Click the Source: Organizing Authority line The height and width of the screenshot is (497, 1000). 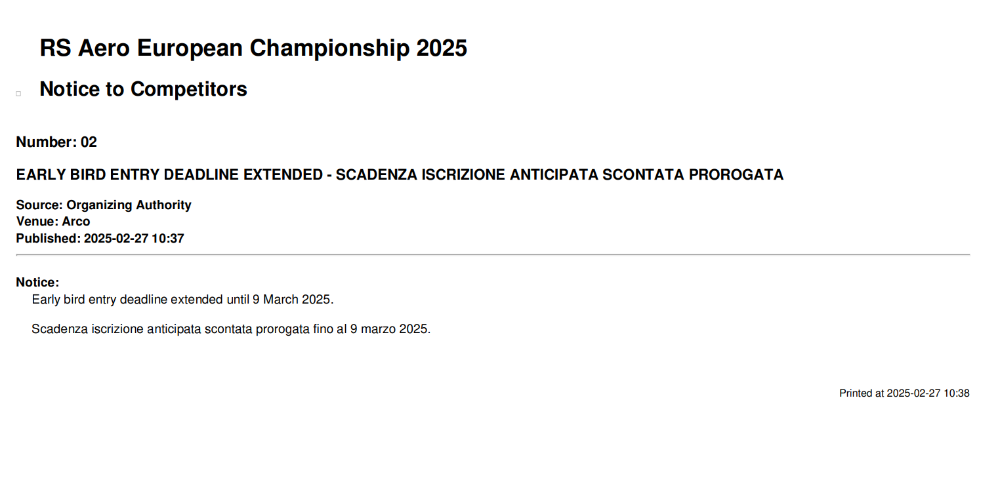tap(103, 205)
